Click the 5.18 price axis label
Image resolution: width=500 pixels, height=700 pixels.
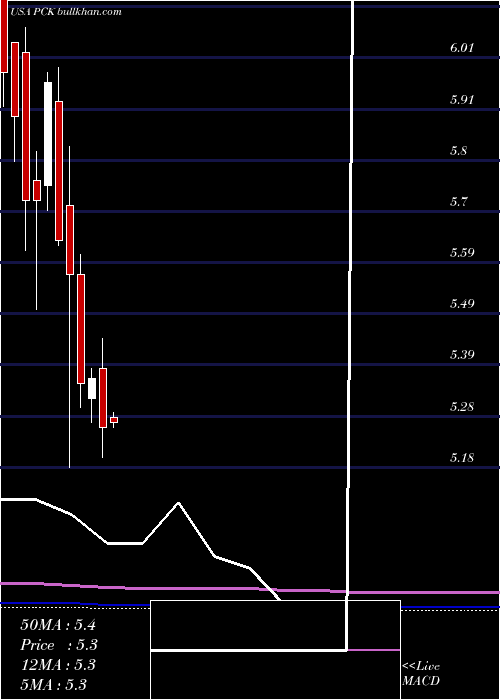[461, 458]
